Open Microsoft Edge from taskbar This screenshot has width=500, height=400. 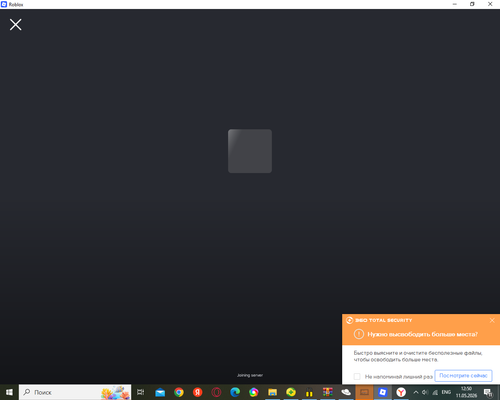[235, 392]
